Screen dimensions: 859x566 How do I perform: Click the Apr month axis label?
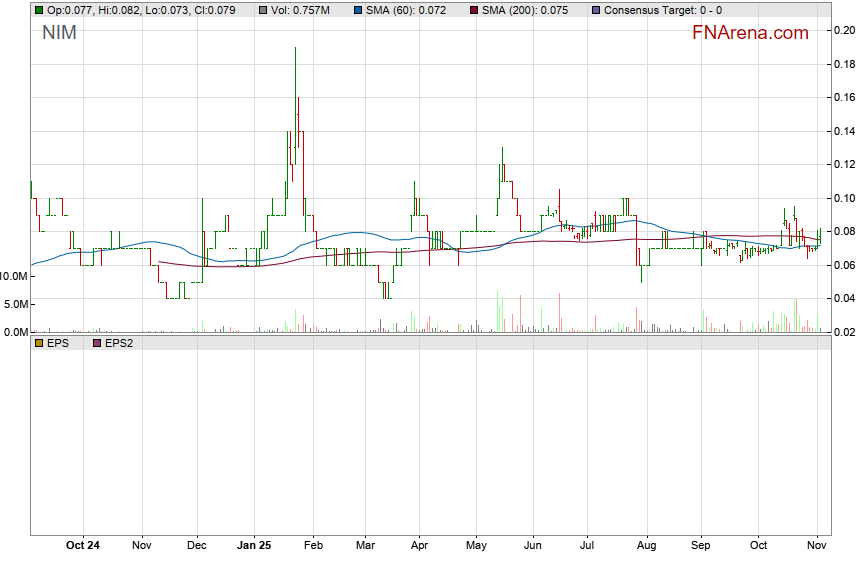419,546
